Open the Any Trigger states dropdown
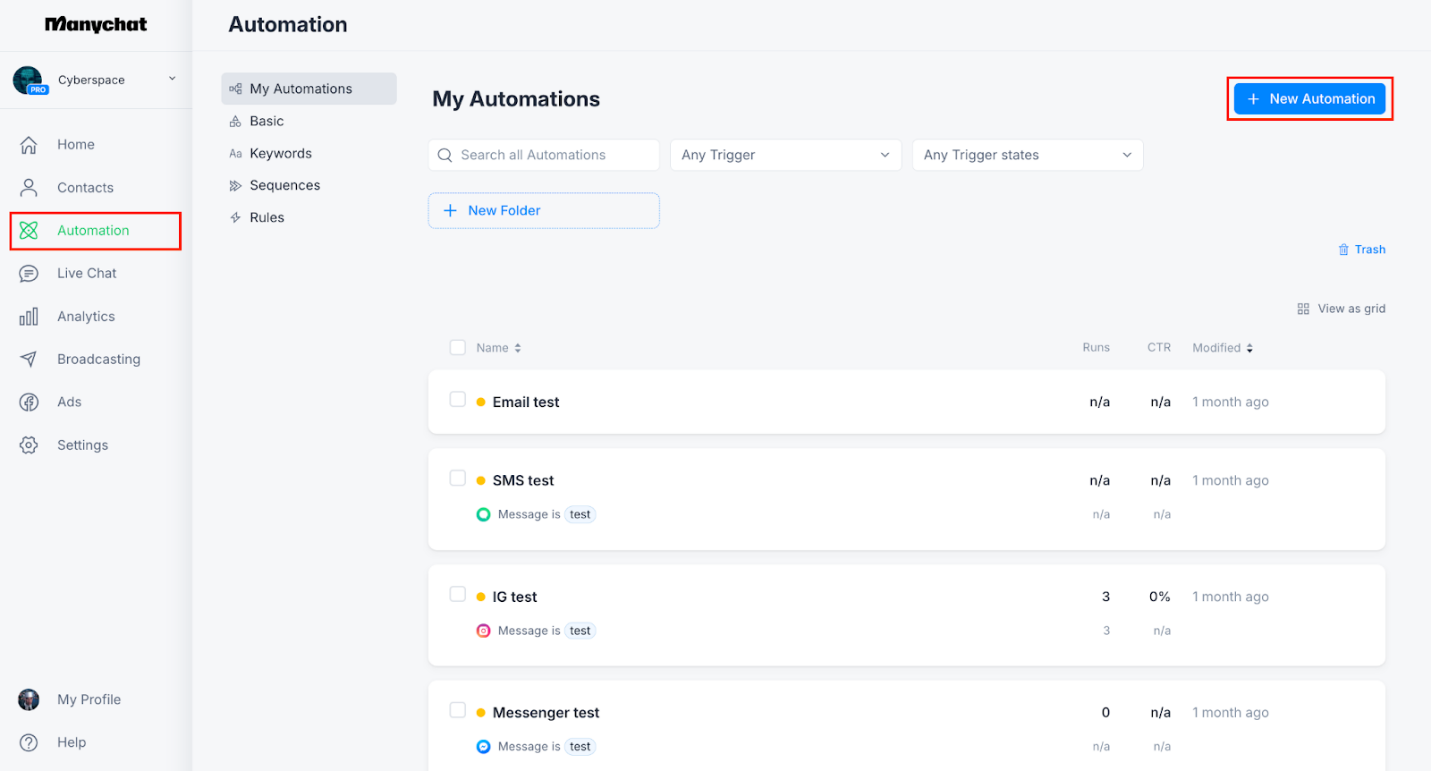Screen dimensions: 1431x771 [1027, 155]
